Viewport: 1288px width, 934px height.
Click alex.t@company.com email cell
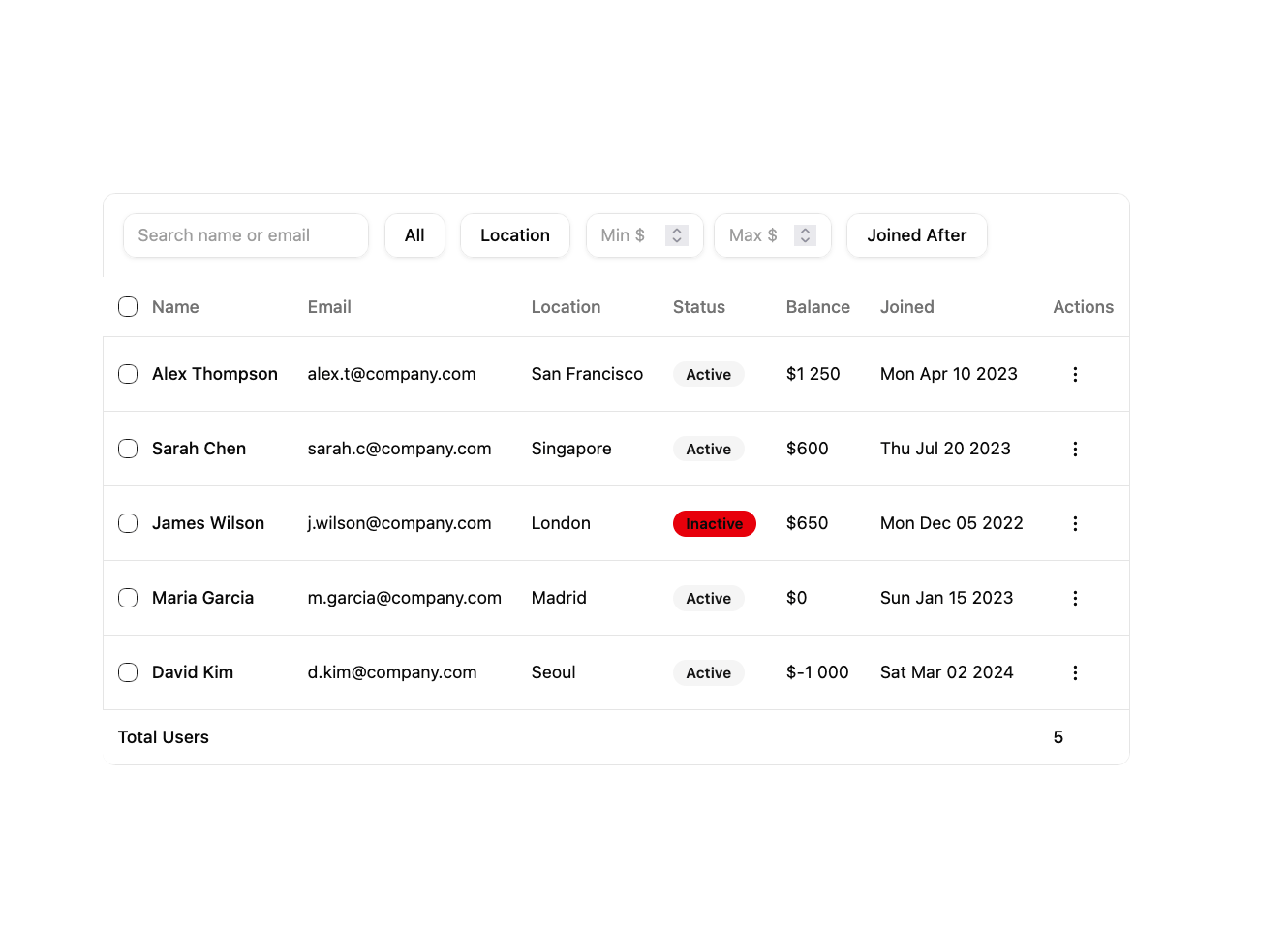[392, 374]
